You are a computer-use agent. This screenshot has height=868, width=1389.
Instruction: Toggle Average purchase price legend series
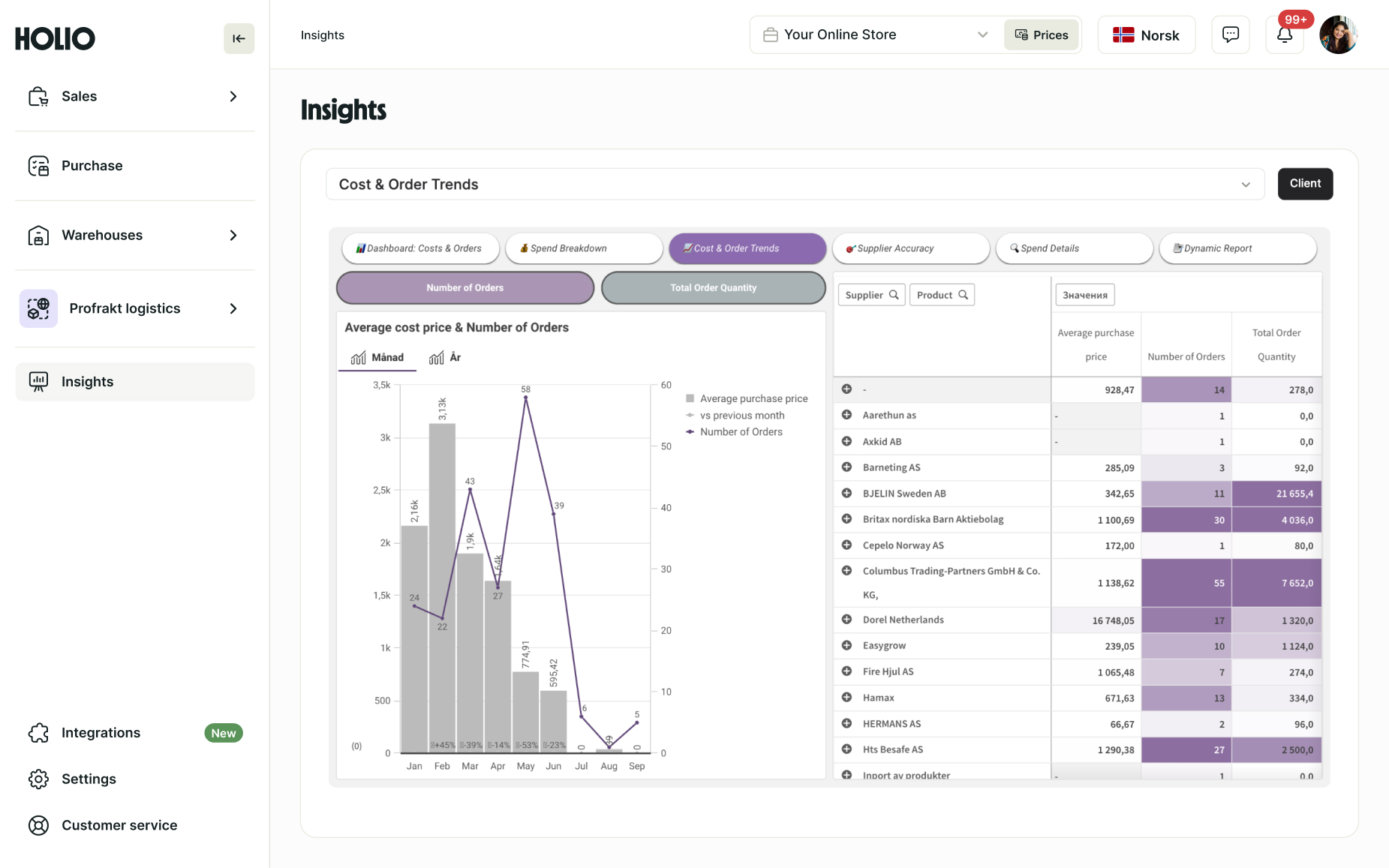[753, 398]
